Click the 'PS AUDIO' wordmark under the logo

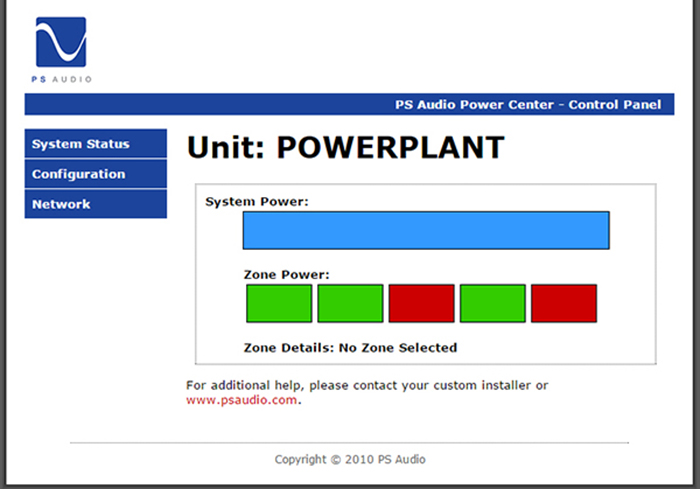(62, 79)
